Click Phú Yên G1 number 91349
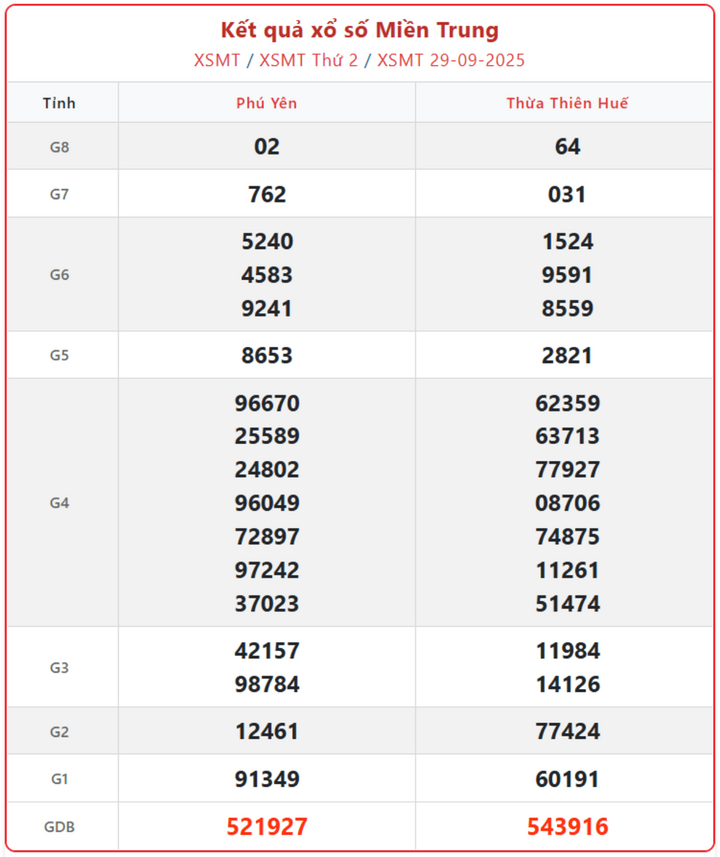The image size is (720, 857). [x=267, y=779]
